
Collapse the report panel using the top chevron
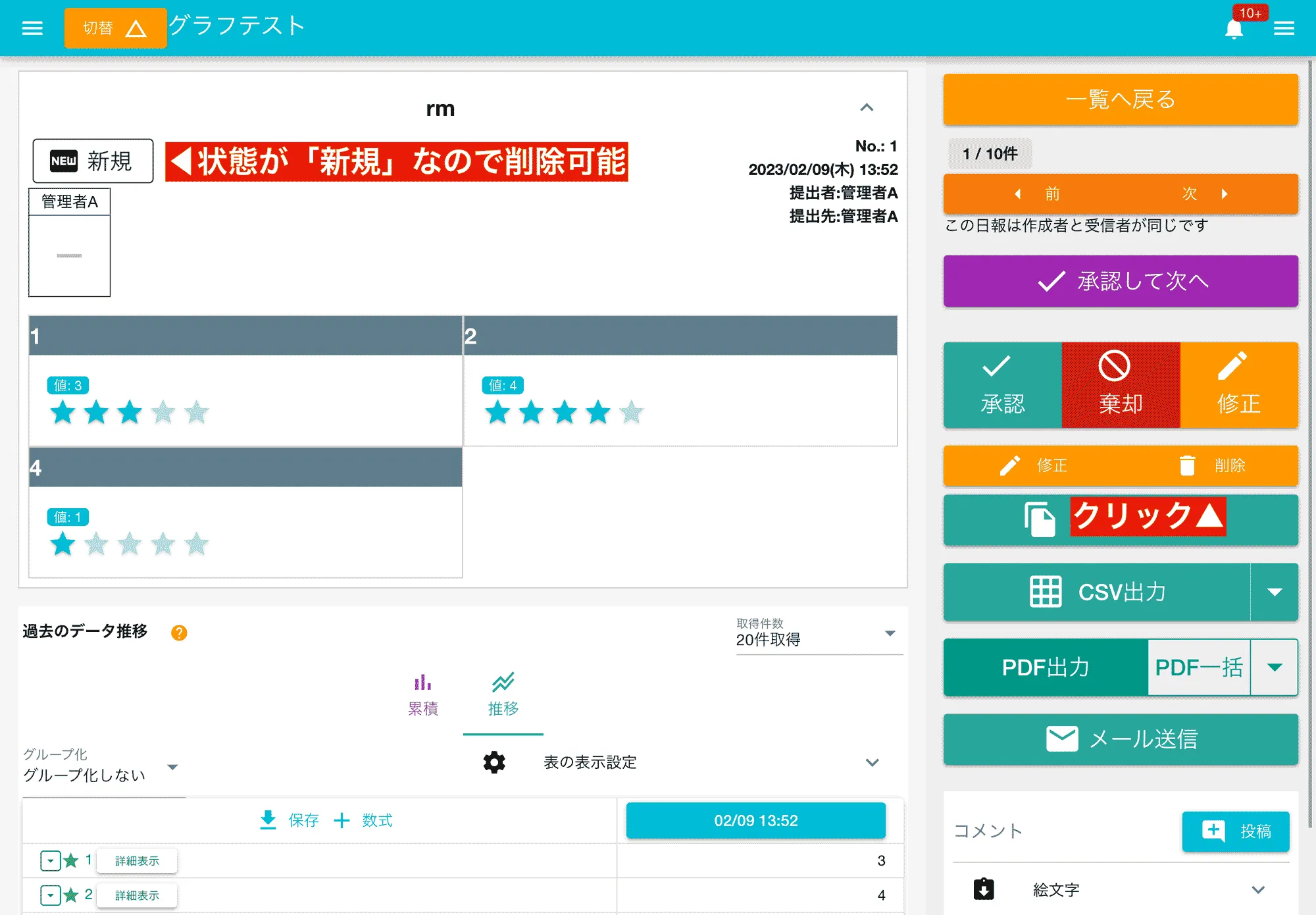868,108
